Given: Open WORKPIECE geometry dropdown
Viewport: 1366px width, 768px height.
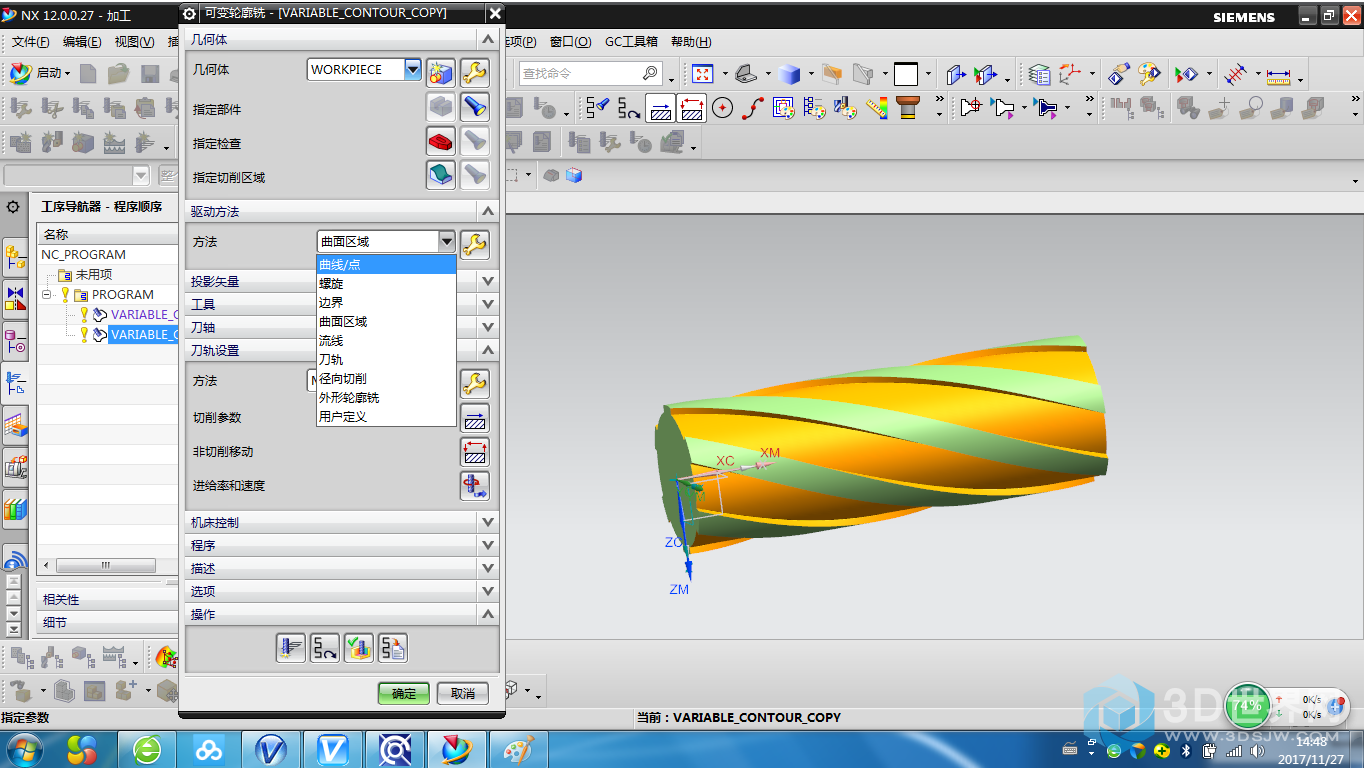Looking at the screenshot, I should pos(413,69).
